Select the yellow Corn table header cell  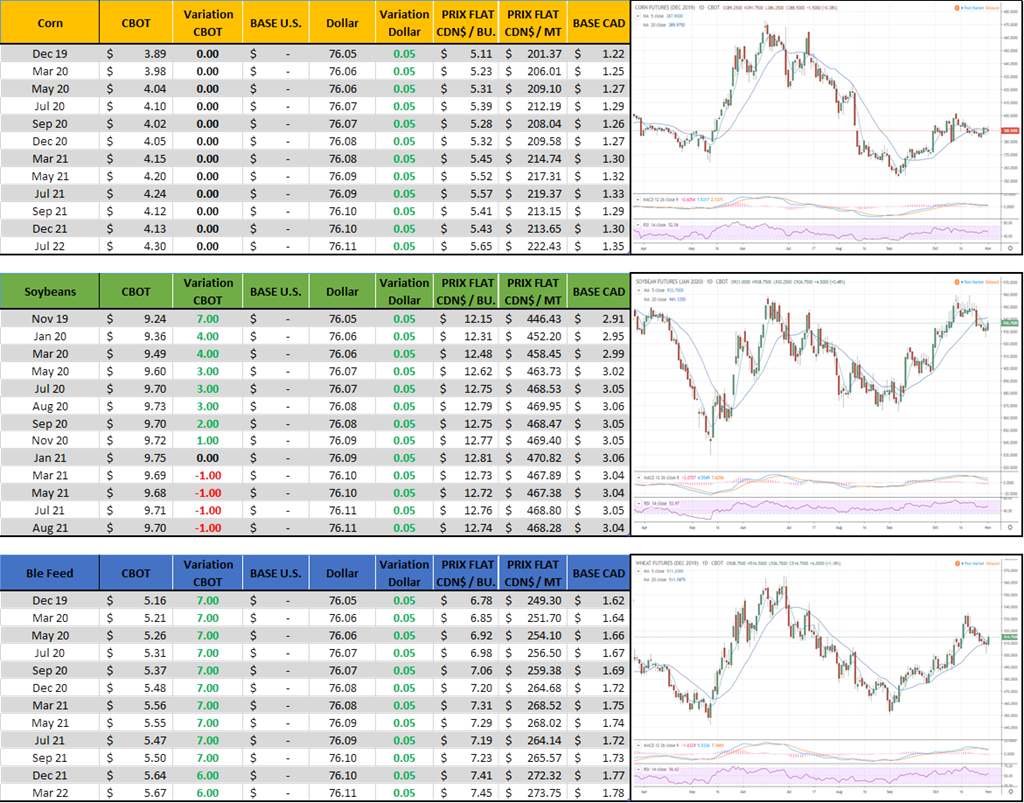pos(50,22)
